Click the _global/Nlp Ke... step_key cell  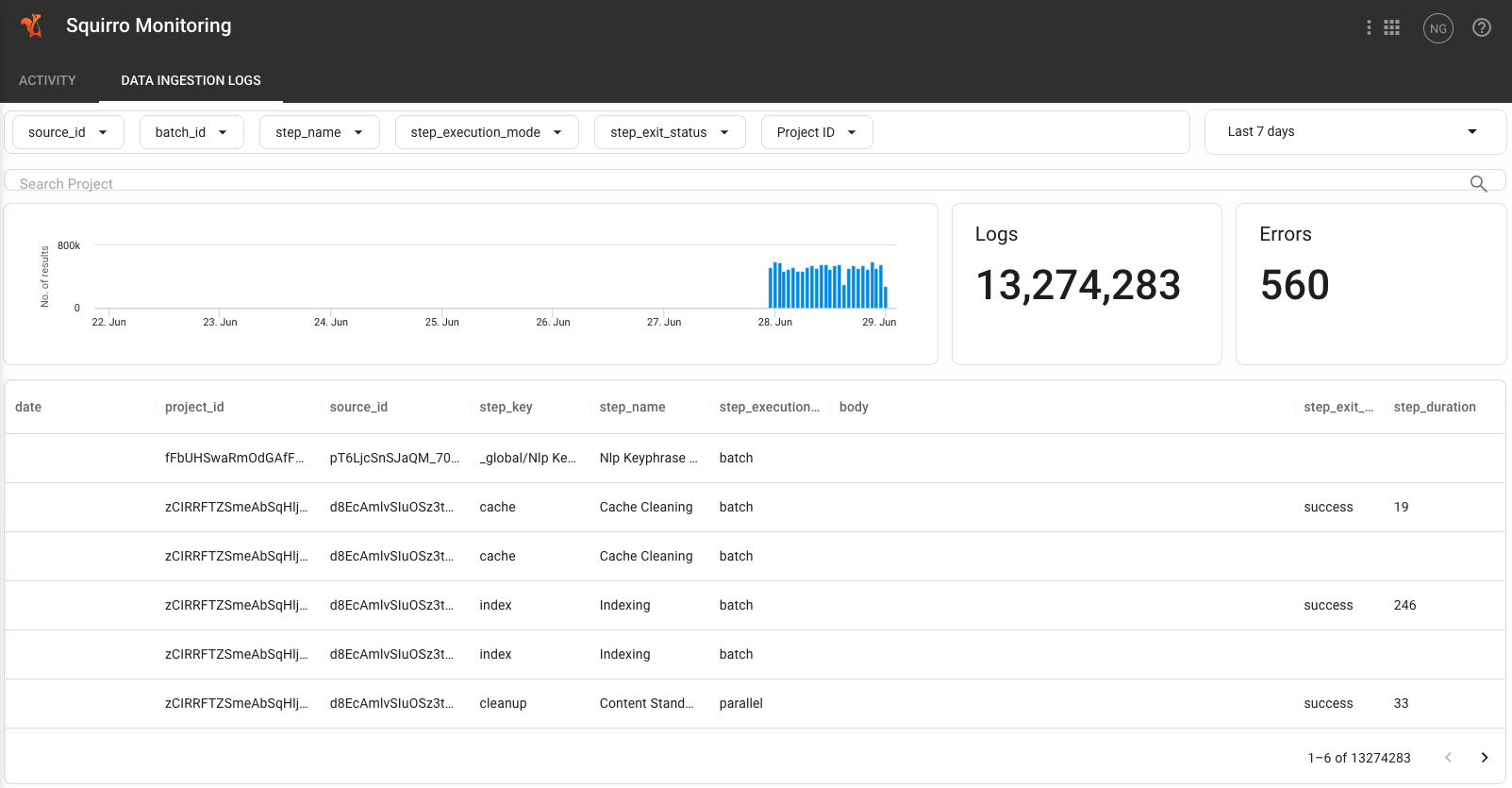527,458
